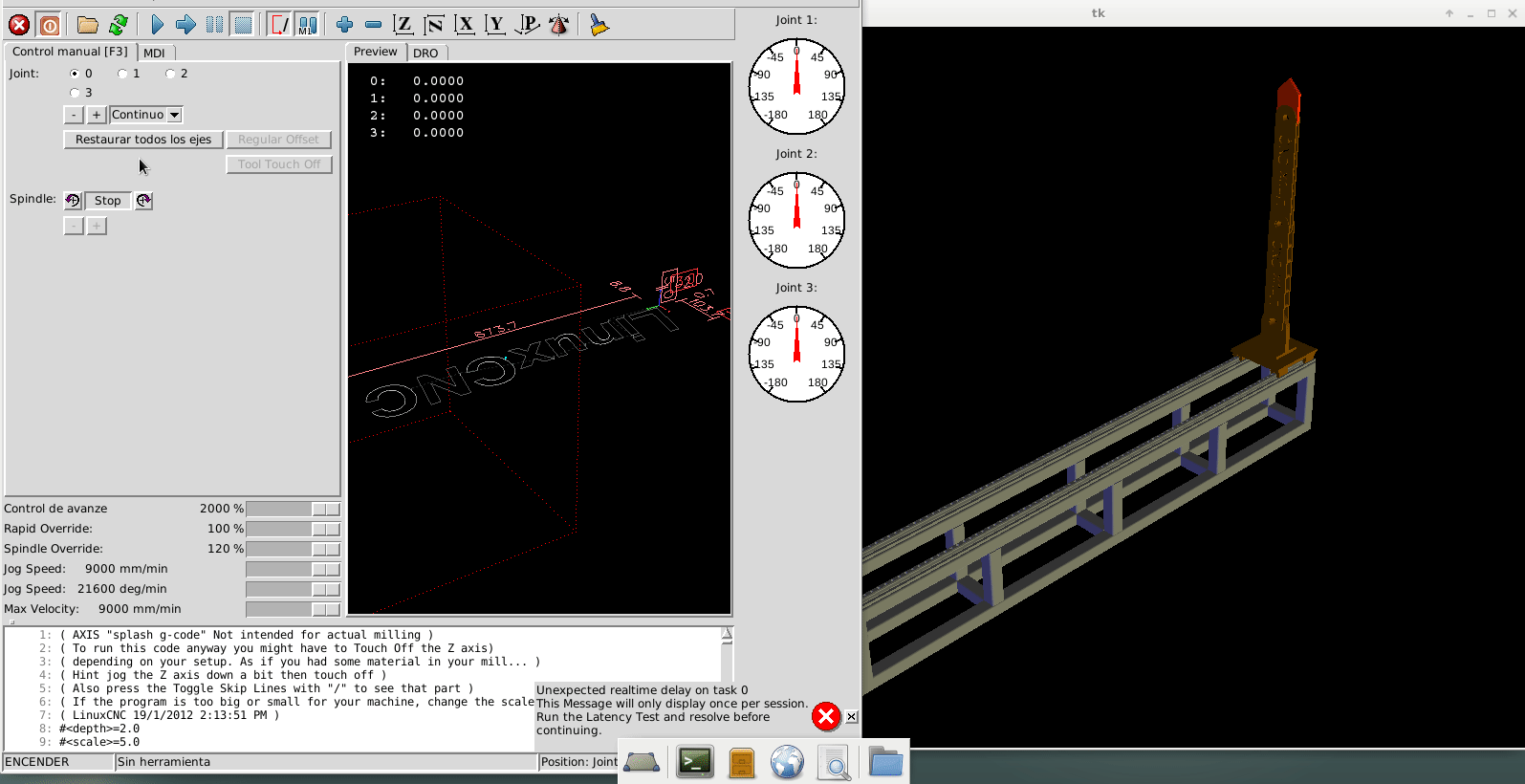This screenshot has height=784, width=1525.
Task: Switch to front Y view
Action: [495, 25]
